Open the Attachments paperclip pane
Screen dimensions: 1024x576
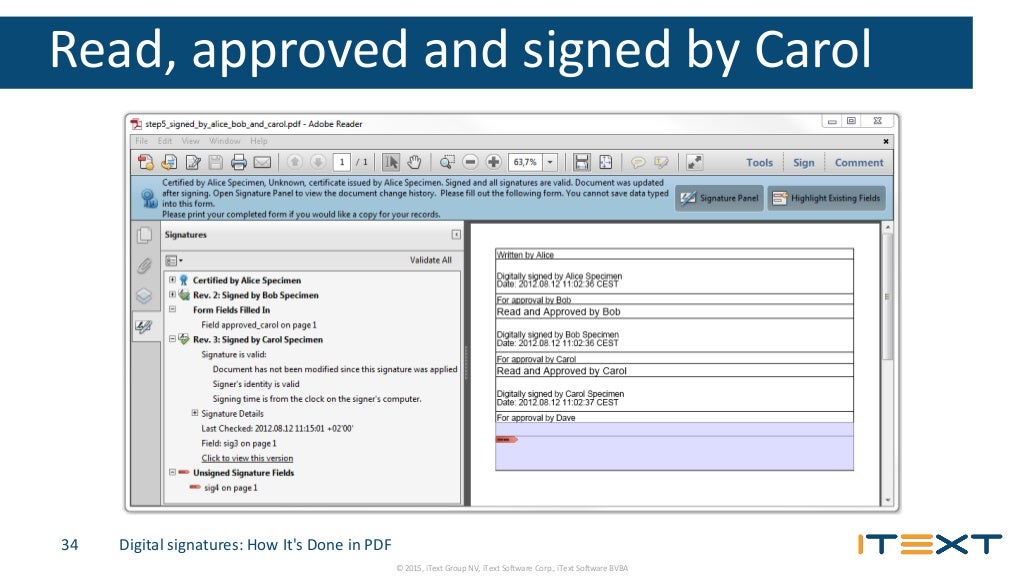(x=144, y=265)
